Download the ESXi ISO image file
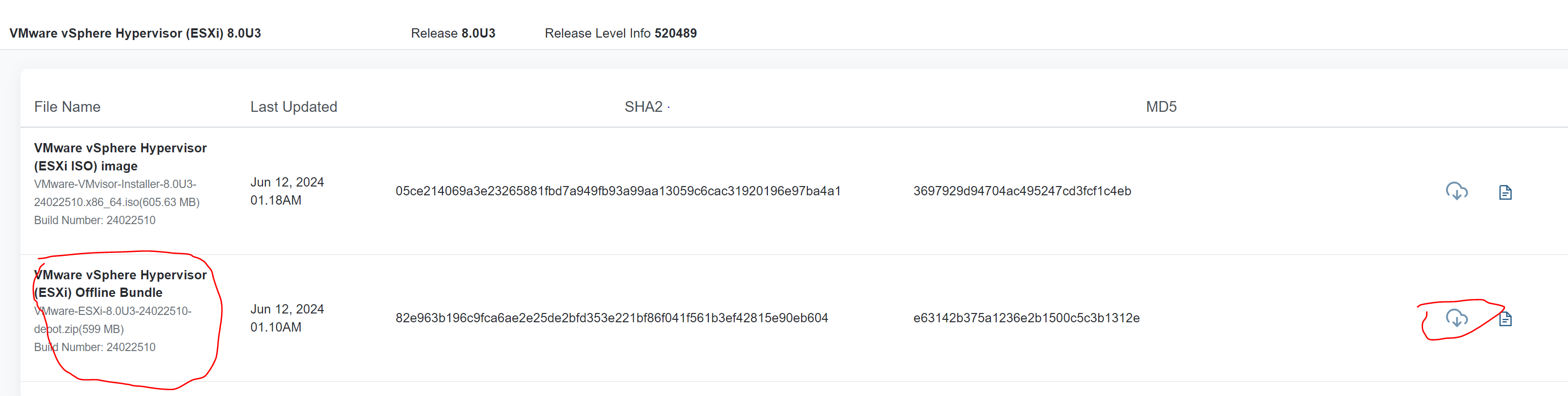 (1457, 191)
